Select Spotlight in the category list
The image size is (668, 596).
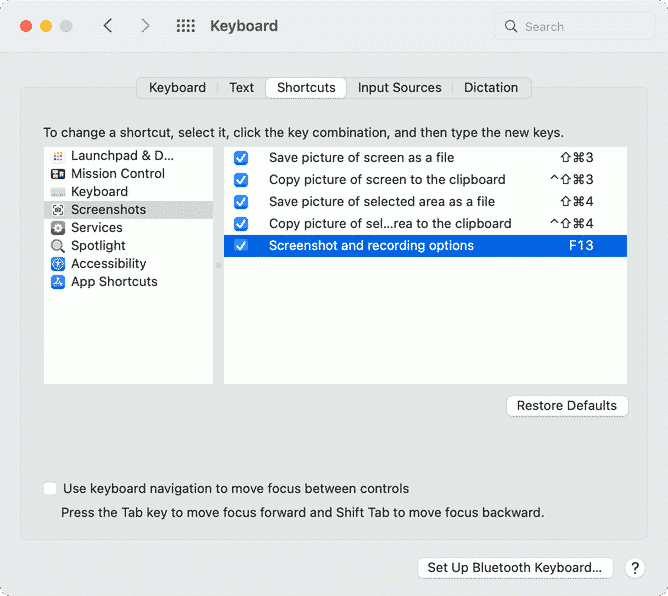coord(128,246)
